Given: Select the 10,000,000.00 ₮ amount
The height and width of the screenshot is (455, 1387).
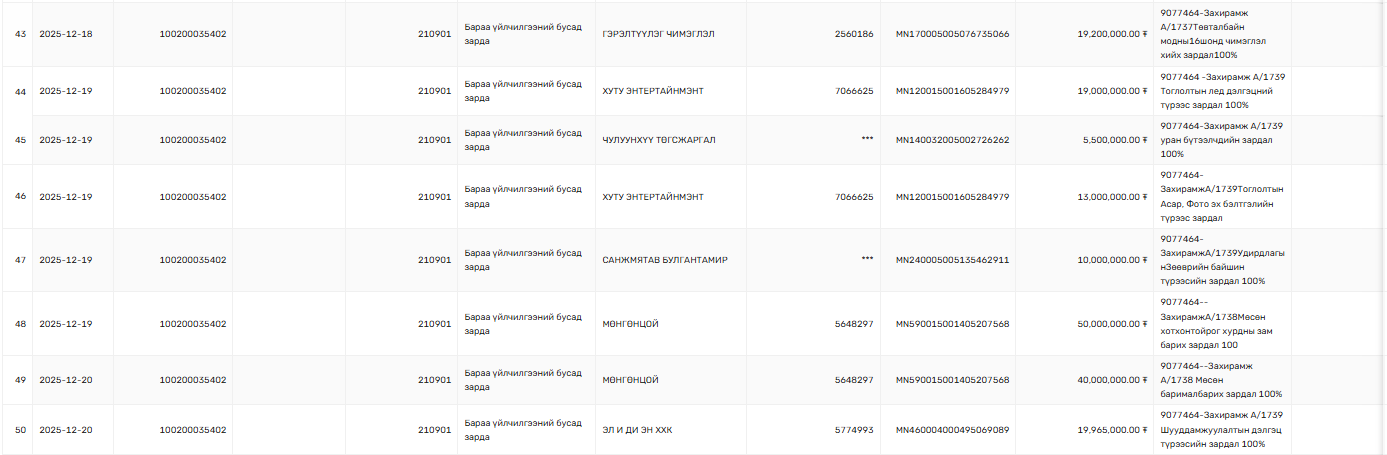Looking at the screenshot, I should (x=1112, y=260).
